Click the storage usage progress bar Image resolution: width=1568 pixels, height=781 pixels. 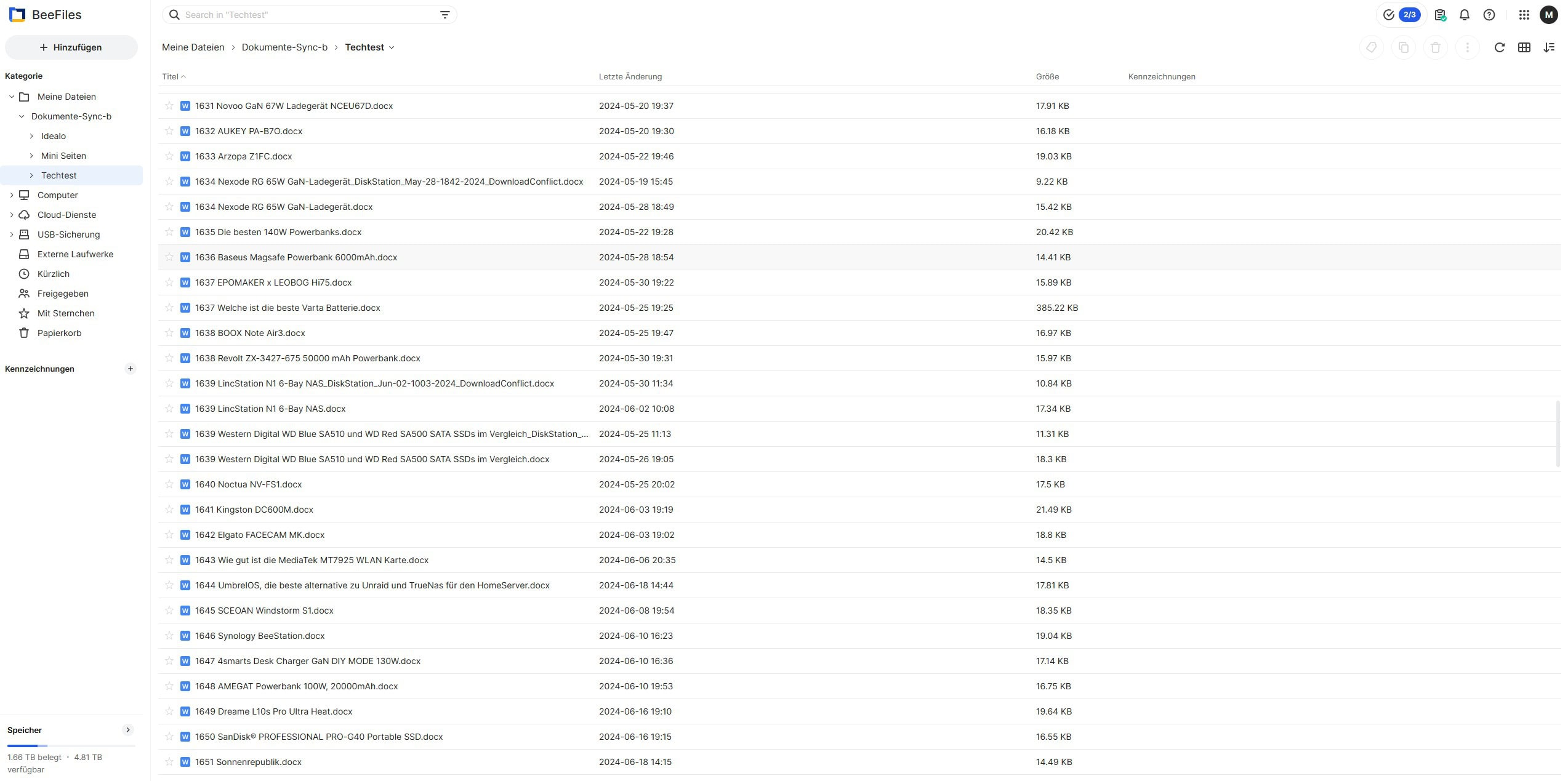click(x=71, y=746)
